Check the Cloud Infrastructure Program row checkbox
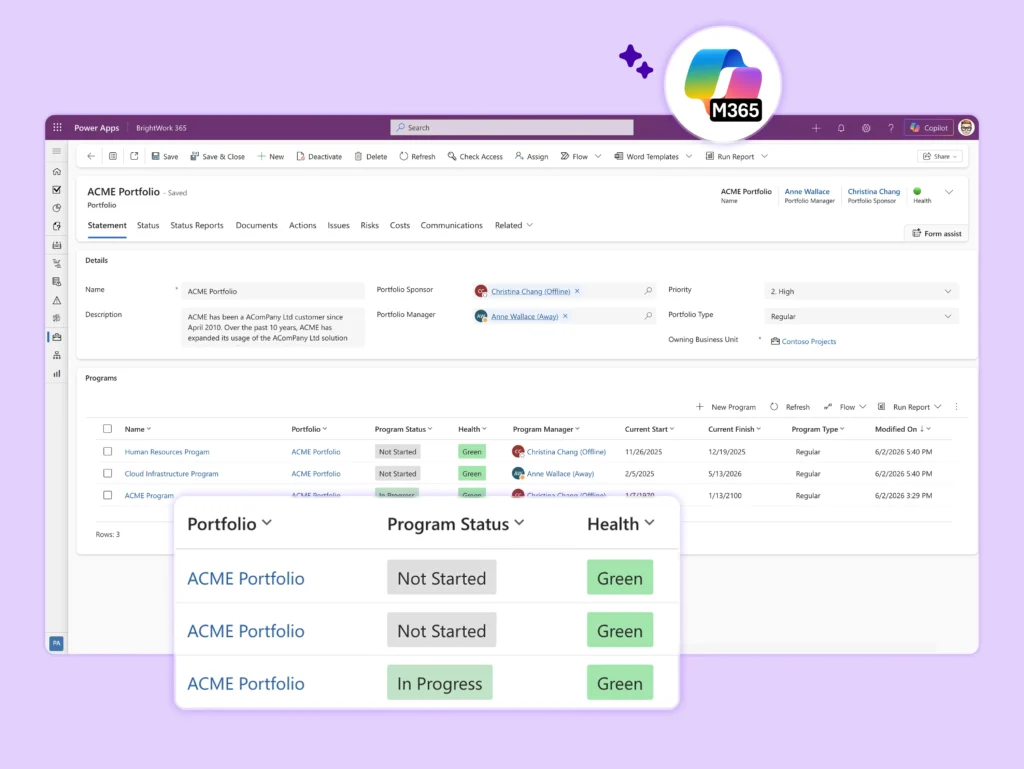Viewport: 1024px width, 769px height. [x=107, y=473]
